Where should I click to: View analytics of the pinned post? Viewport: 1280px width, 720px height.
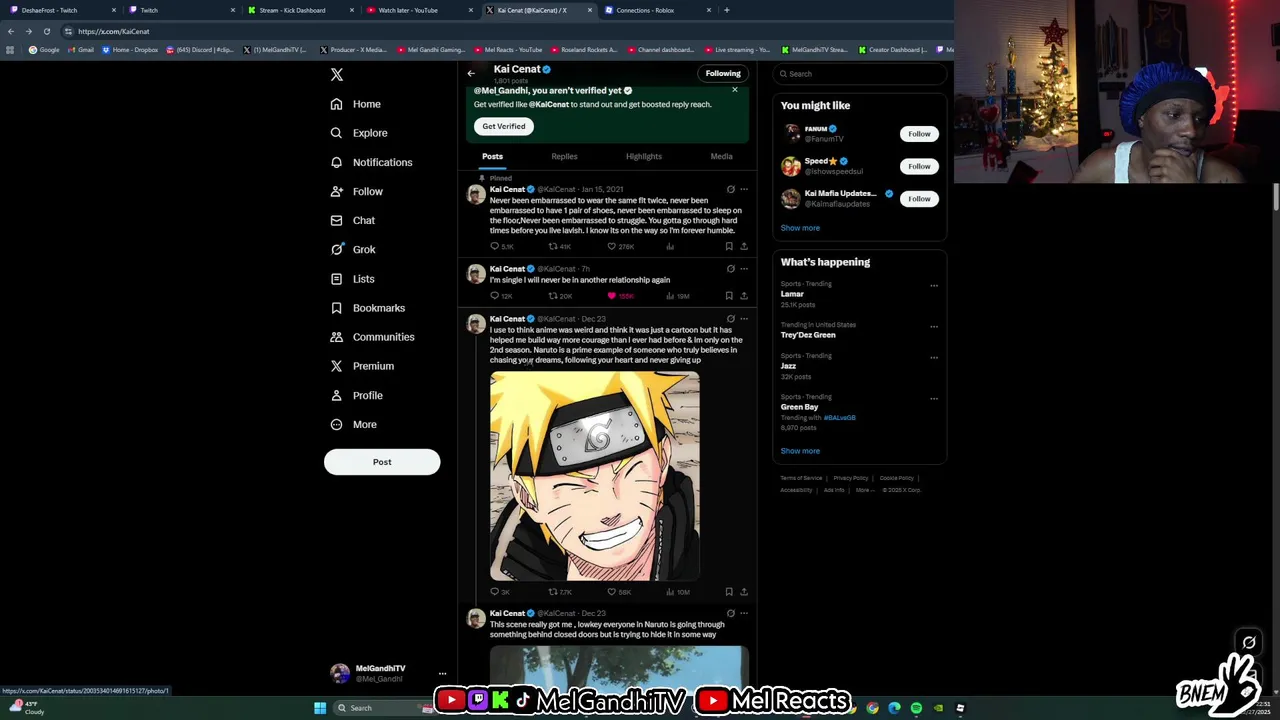670,246
